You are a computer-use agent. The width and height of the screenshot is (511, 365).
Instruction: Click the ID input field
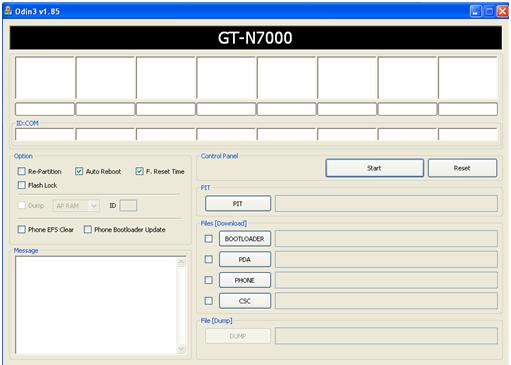tap(128, 206)
